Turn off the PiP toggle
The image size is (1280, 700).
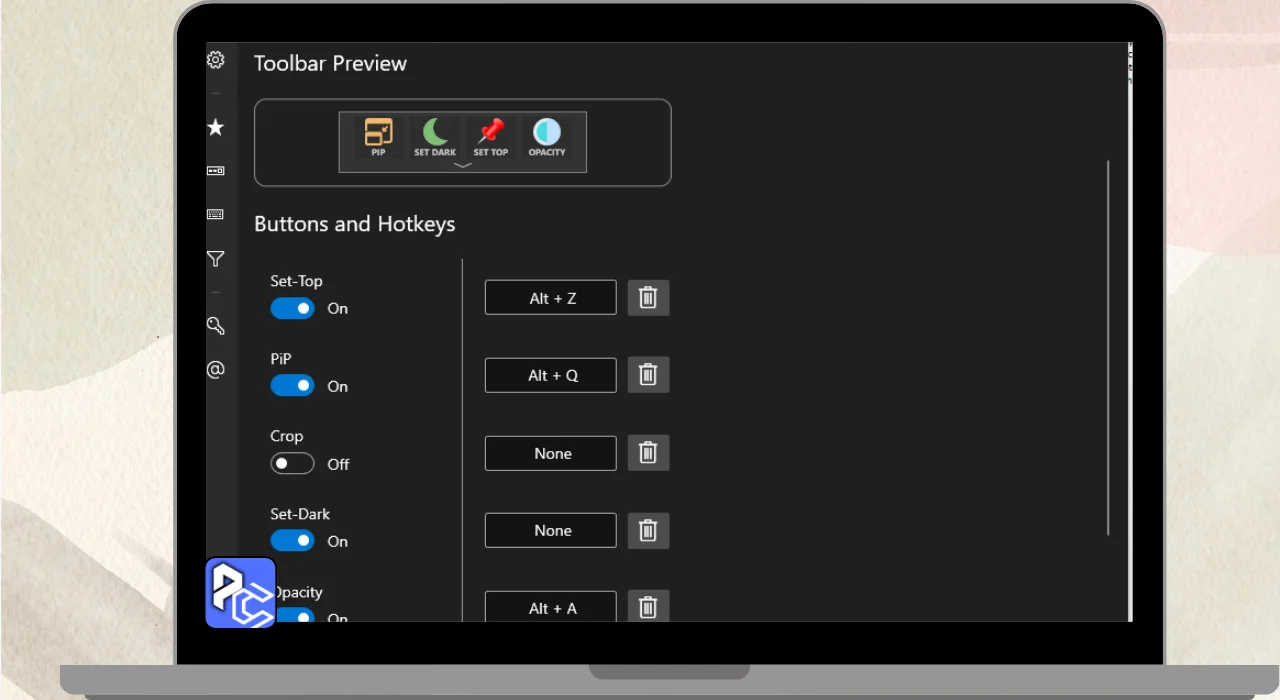coord(292,386)
